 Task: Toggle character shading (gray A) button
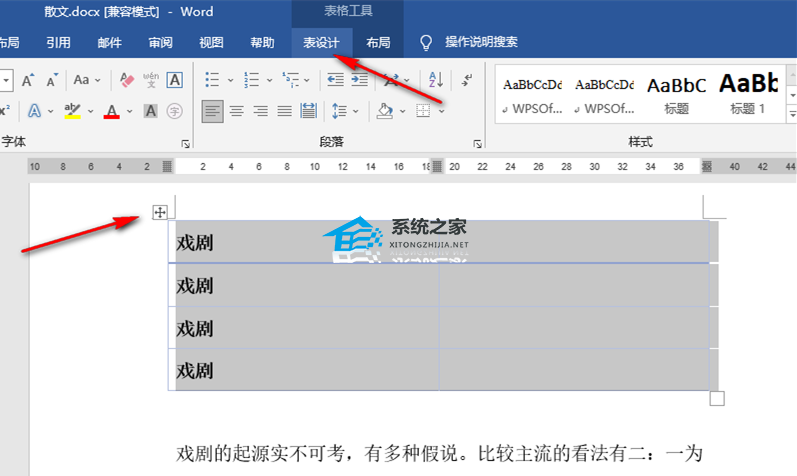click(x=150, y=110)
